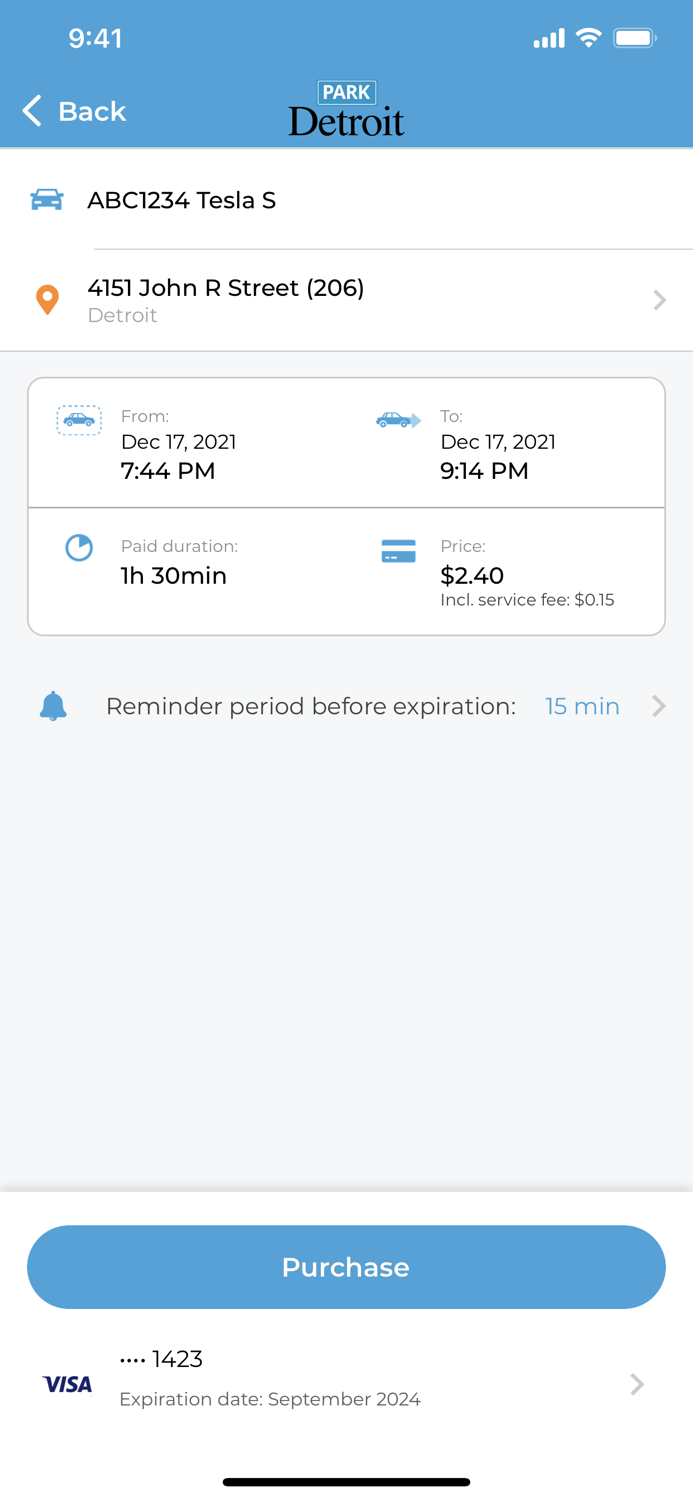Screen dimensions: 693x1500
Task: Tap the blue car vehicle icon
Action: coord(47,200)
